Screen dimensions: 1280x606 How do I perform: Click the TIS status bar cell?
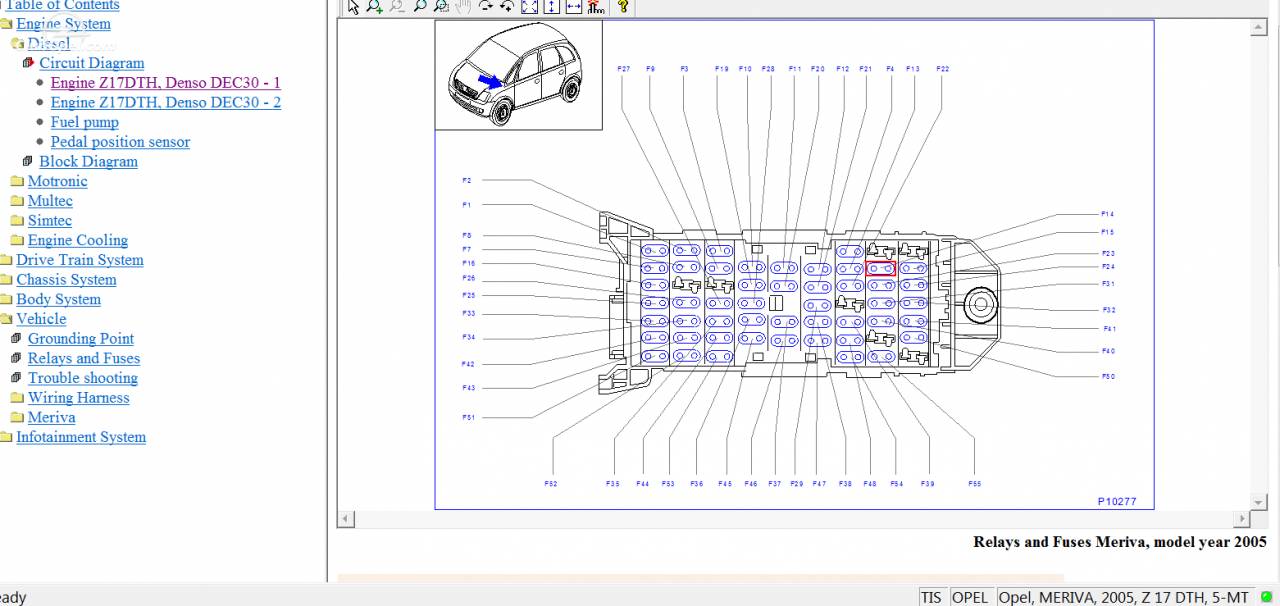coord(931,597)
